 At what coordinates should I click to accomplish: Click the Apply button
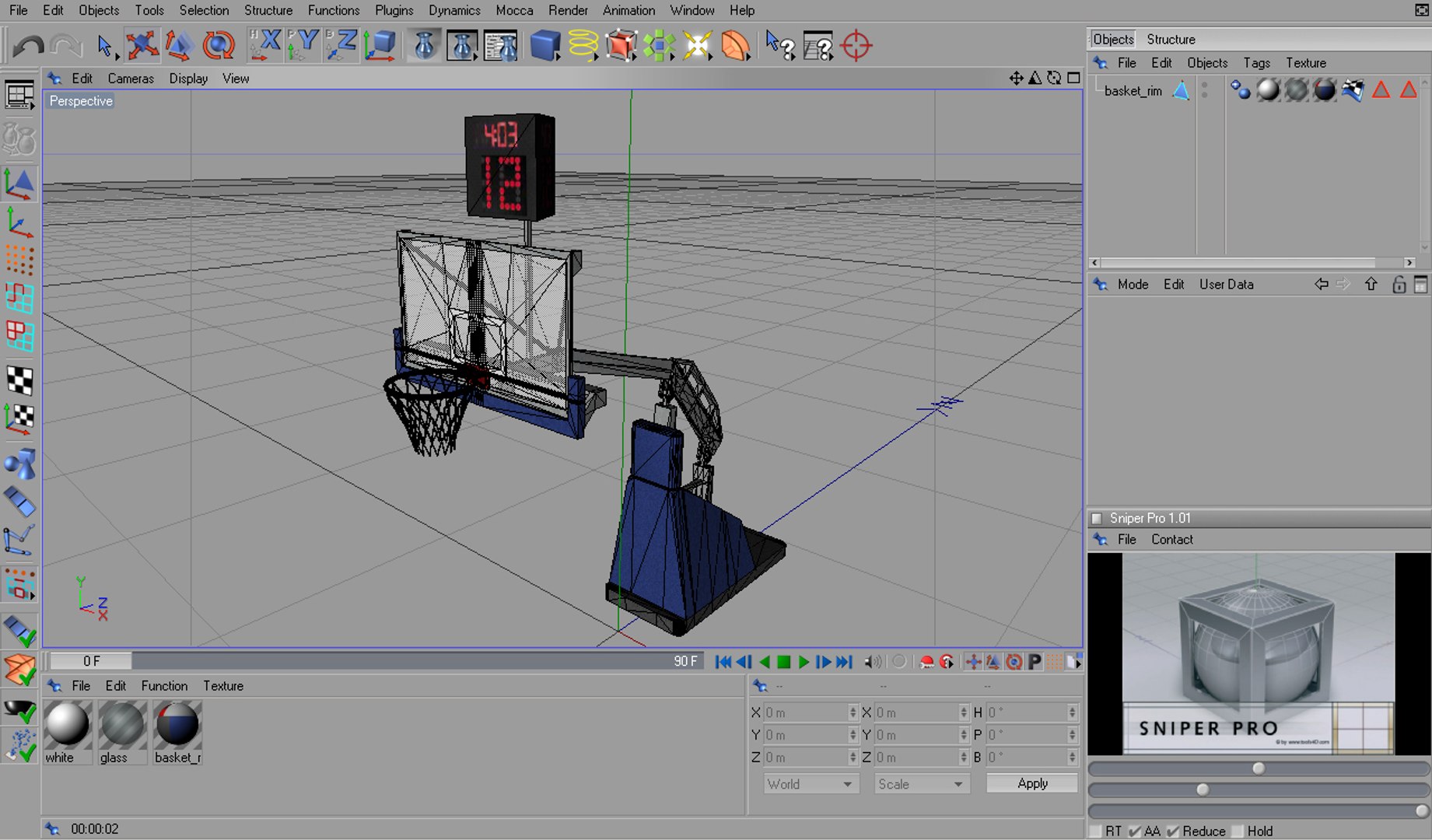pyautogui.click(x=1032, y=783)
